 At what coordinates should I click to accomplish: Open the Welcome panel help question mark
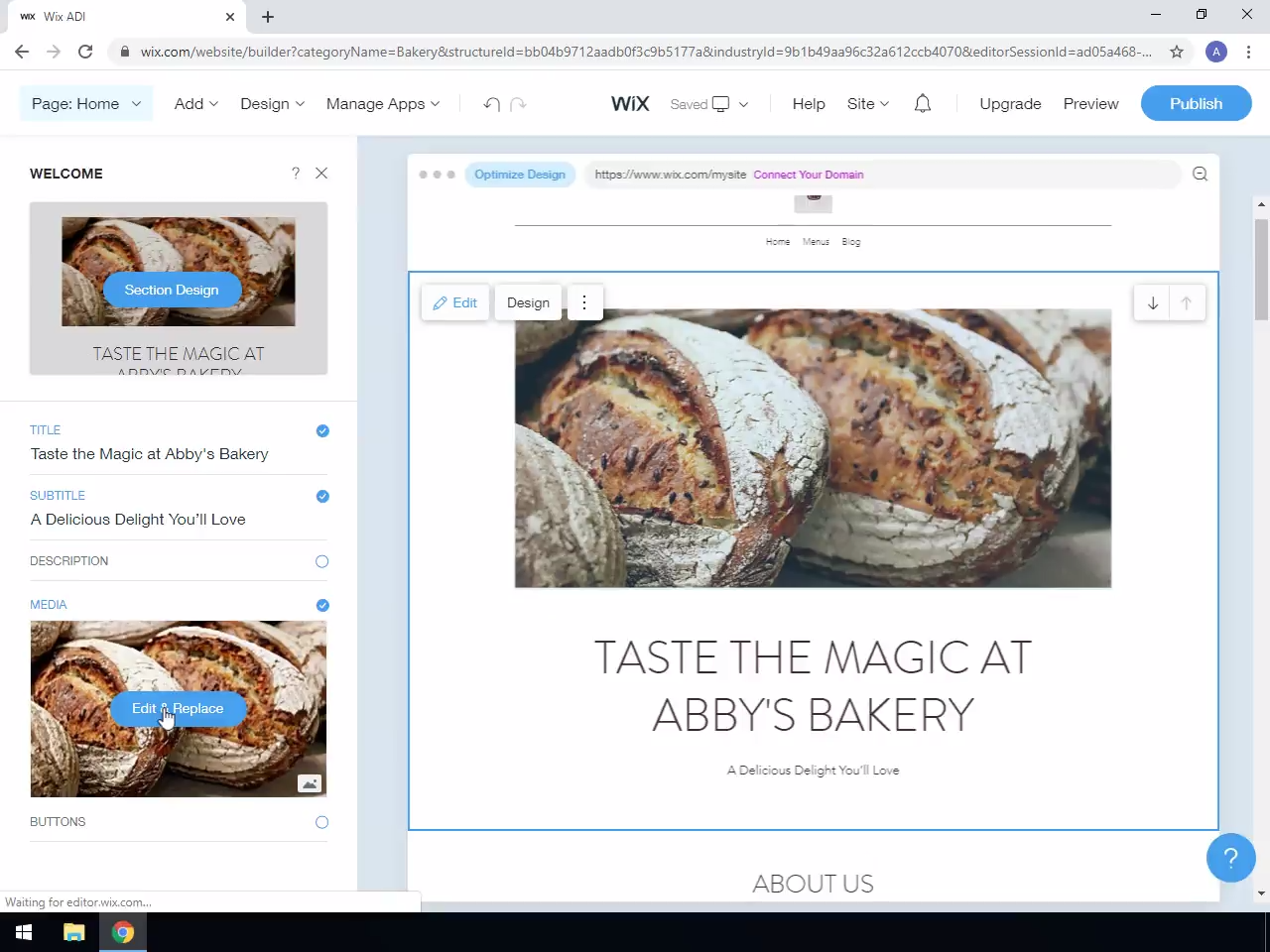click(x=296, y=174)
